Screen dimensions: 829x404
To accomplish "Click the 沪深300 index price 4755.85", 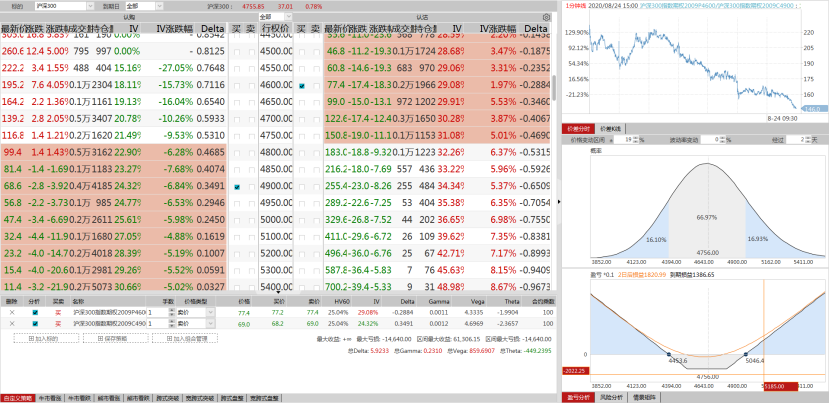I will click(x=253, y=6).
